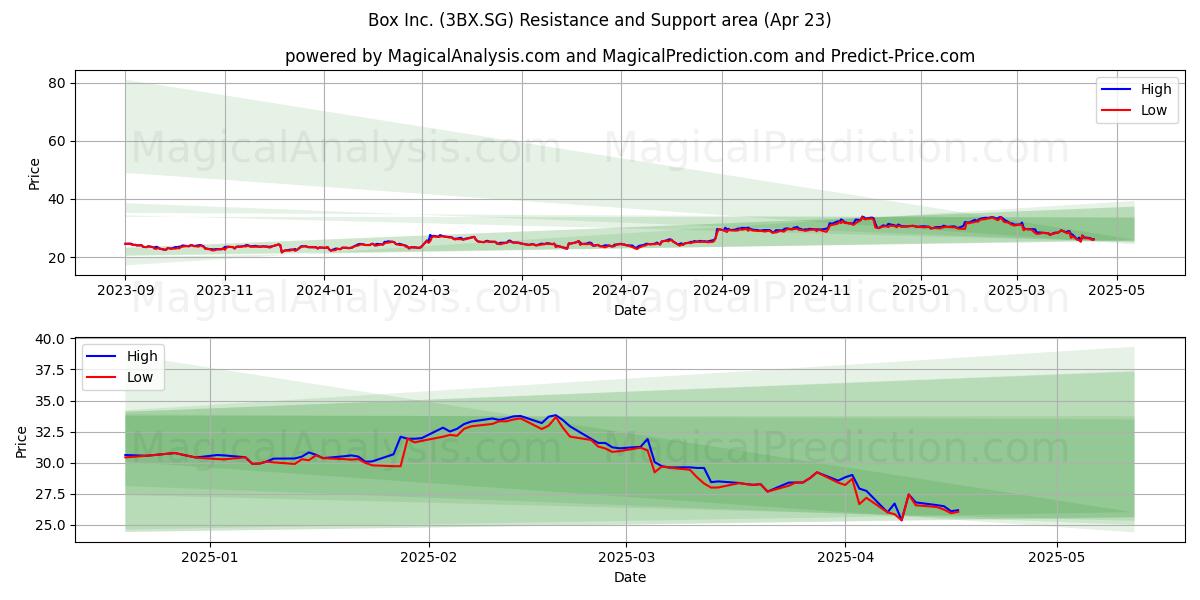Click the '2025-03' tick label on the bottom chart
This screenshot has width=1200, height=600.
(x=627, y=557)
